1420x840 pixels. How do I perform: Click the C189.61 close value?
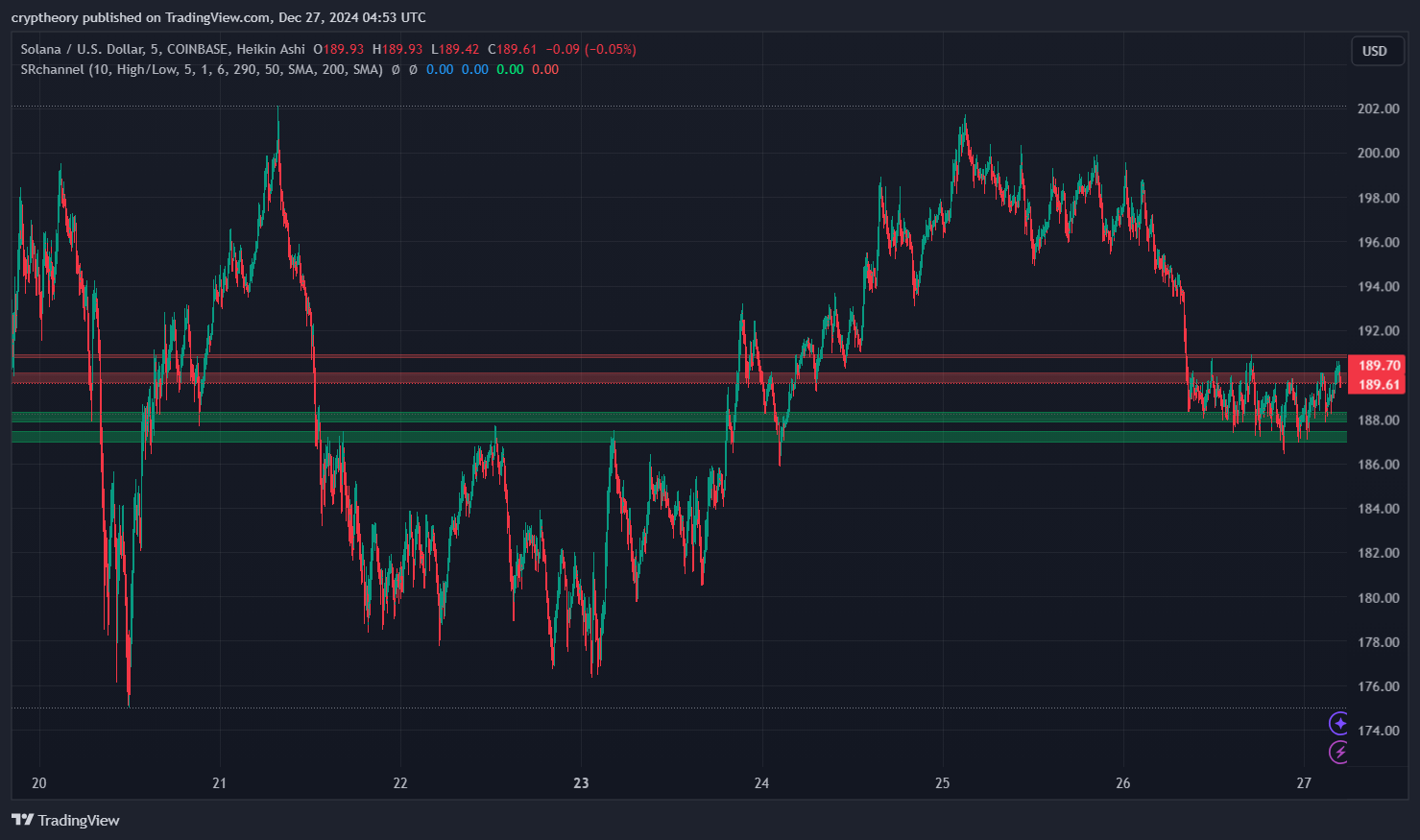[513, 49]
